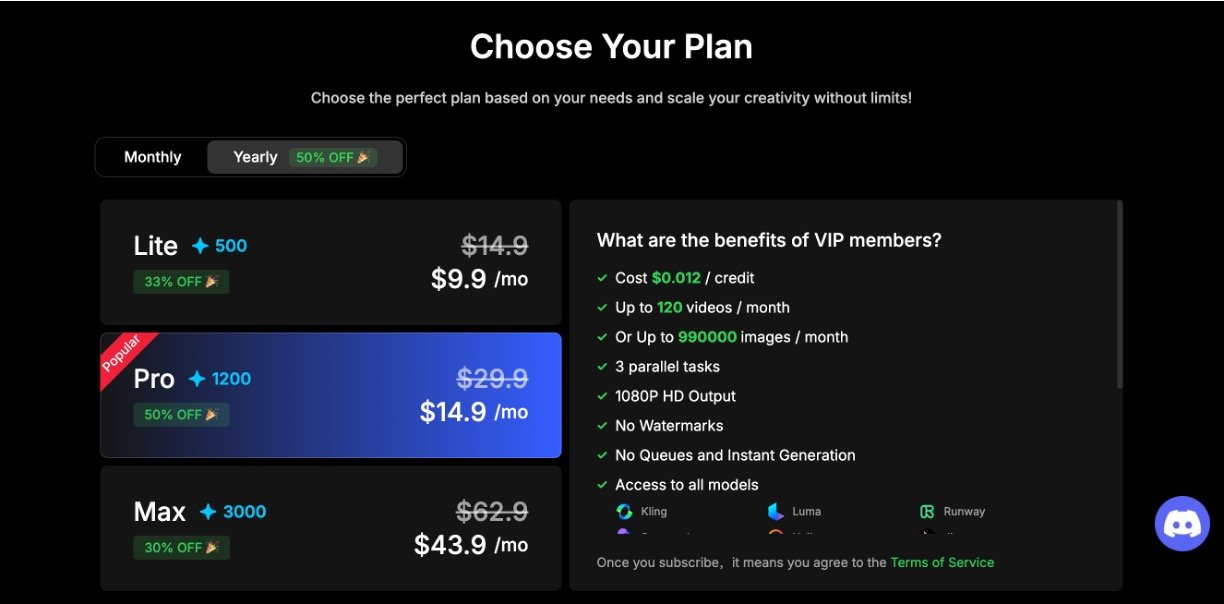Click the Kling model icon
This screenshot has height=604, width=1224.
[624, 512]
